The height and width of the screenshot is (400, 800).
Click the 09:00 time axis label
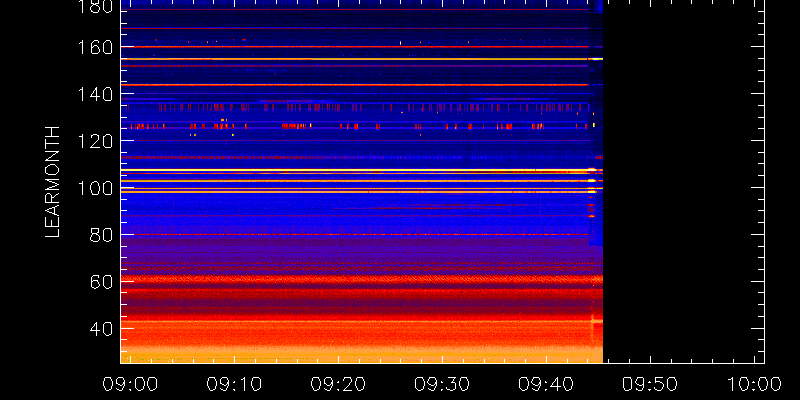coord(130,384)
